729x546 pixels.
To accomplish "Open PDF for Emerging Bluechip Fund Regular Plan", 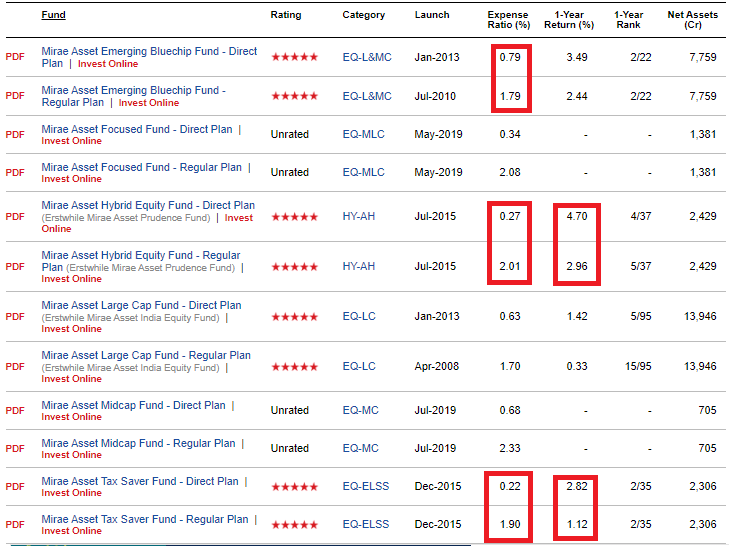I will point(15,96).
